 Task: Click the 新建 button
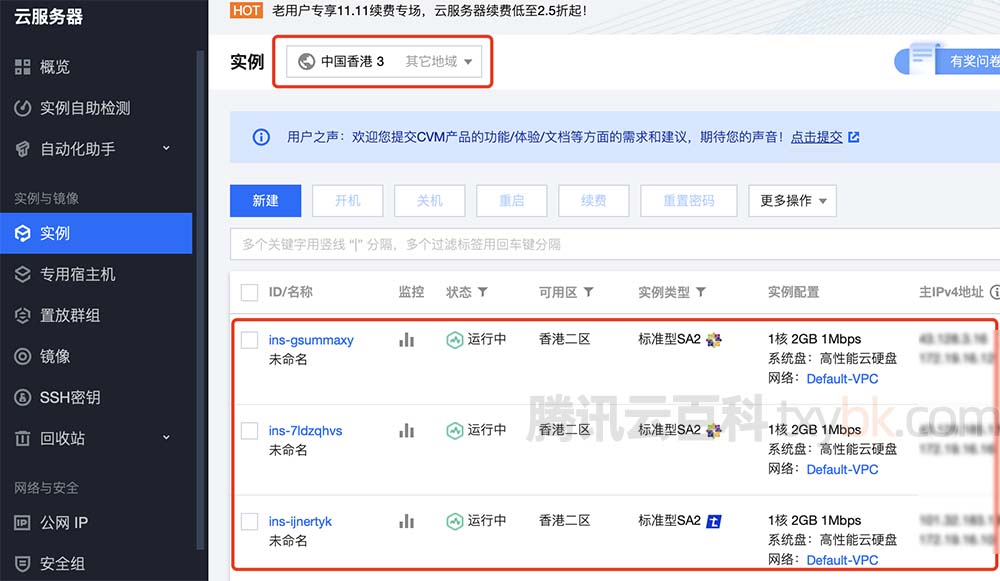tap(265, 201)
